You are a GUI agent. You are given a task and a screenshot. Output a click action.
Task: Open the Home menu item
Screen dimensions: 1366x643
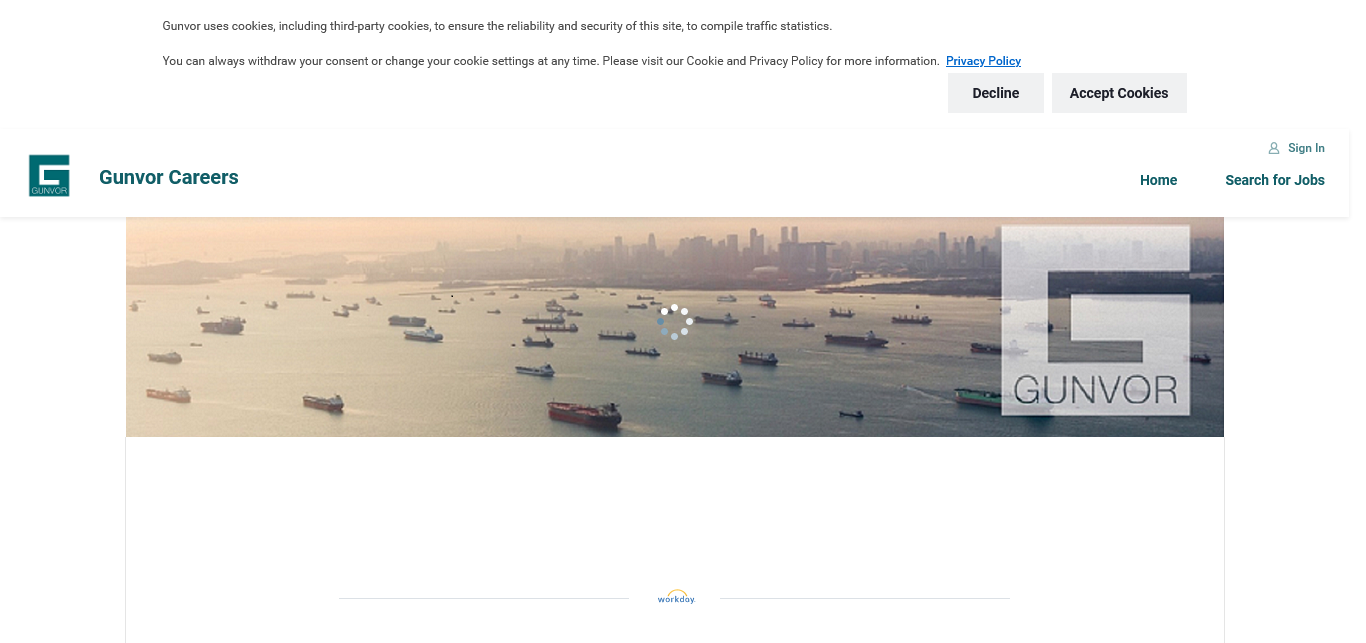(1158, 180)
